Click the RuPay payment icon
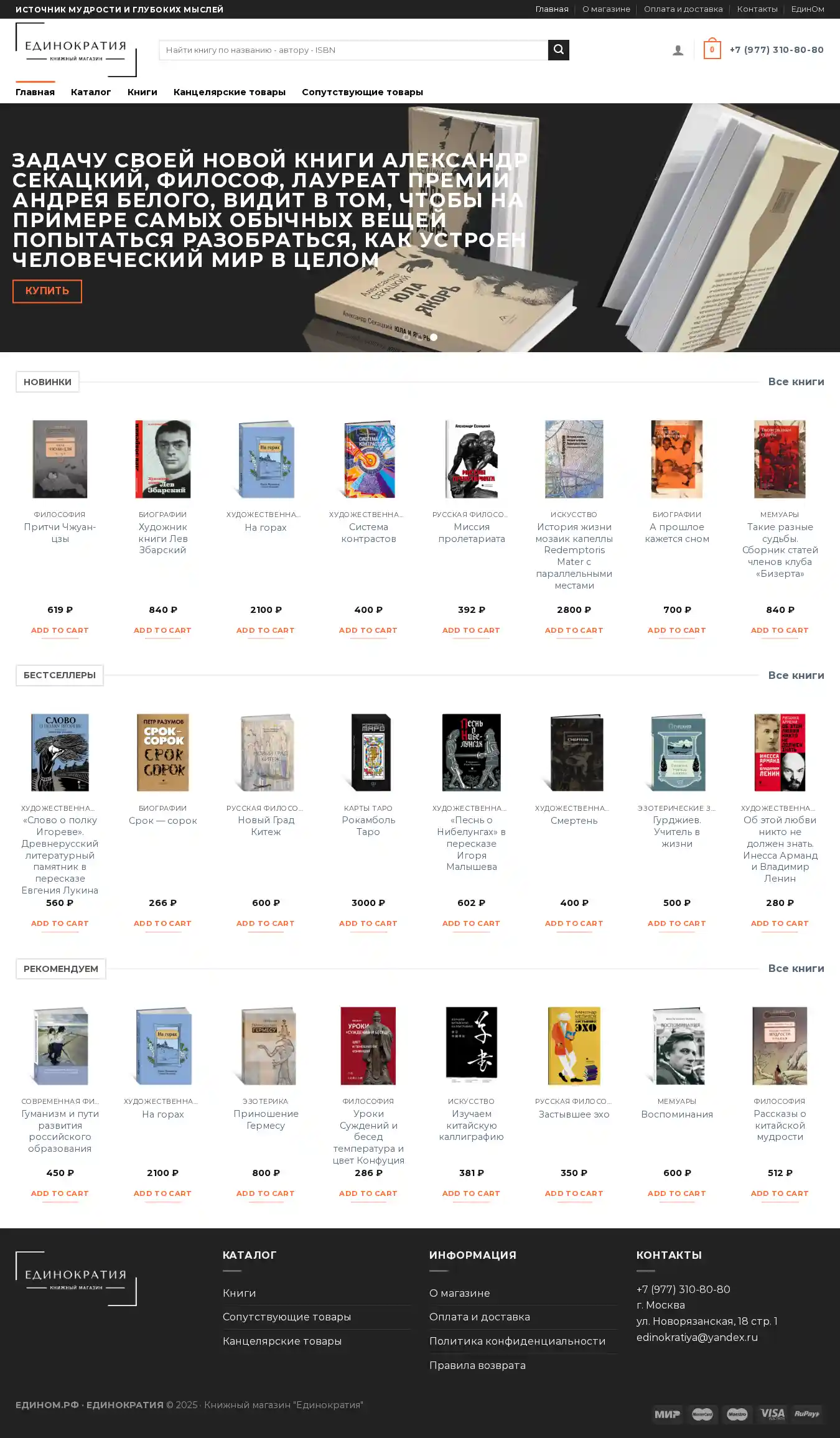The image size is (840, 1438). pos(806,1414)
